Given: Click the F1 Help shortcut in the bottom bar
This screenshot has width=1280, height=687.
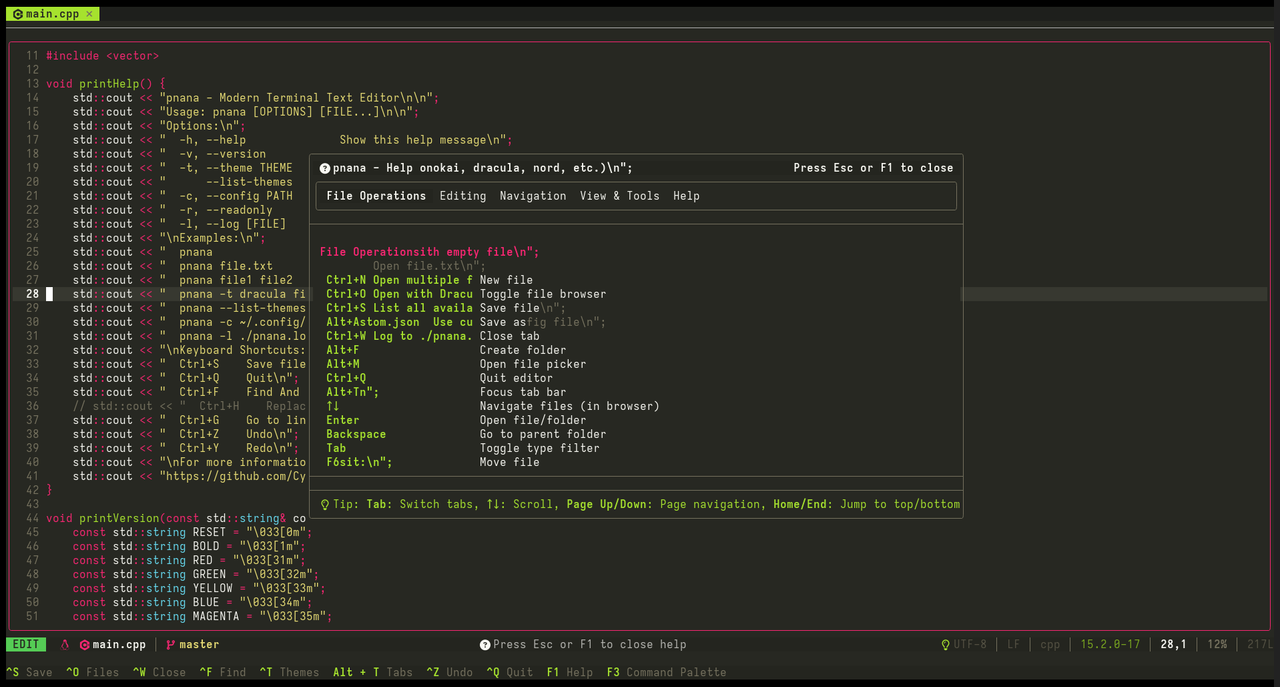Looking at the screenshot, I should [x=570, y=672].
